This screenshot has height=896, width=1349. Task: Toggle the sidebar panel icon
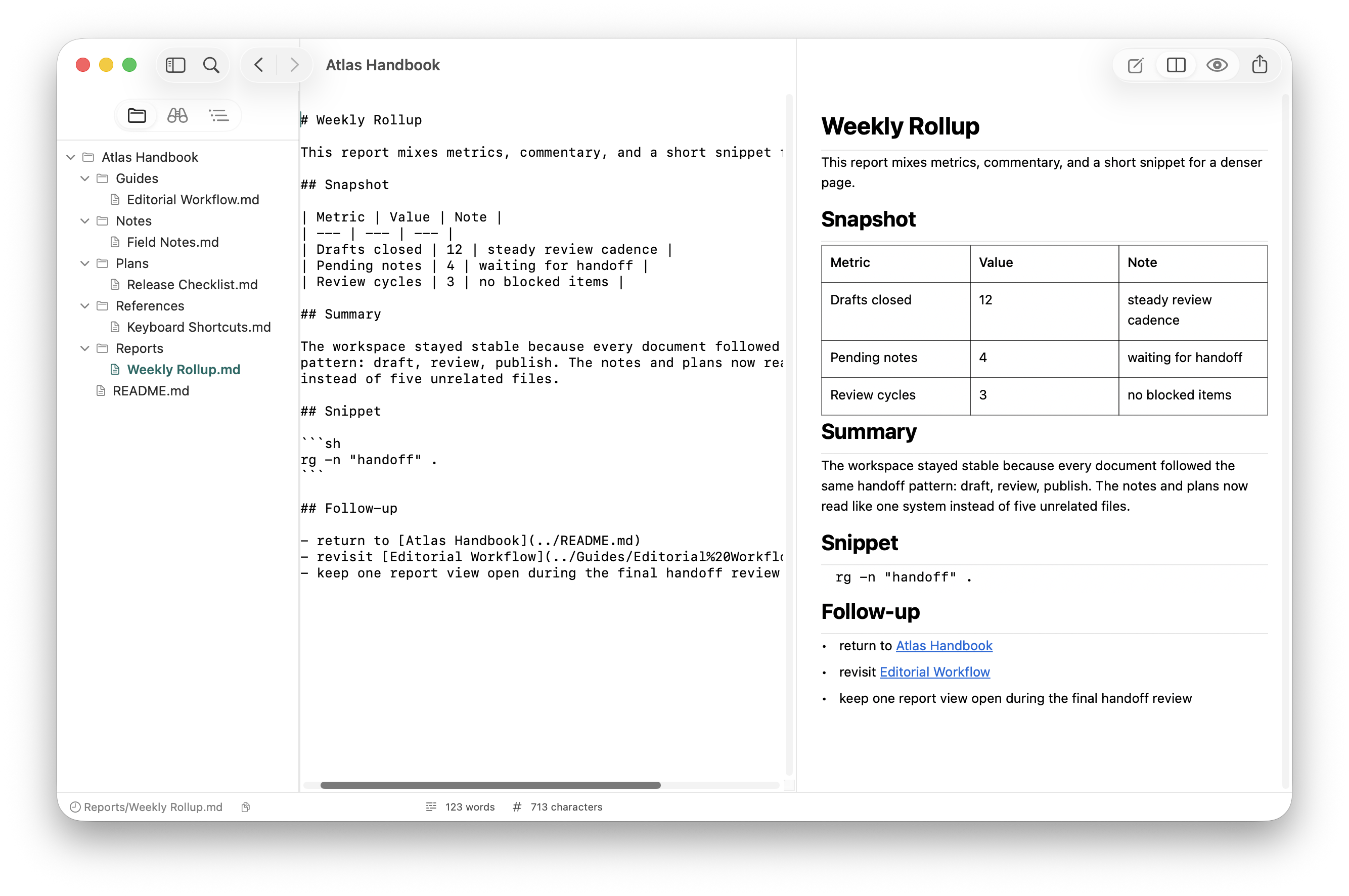coord(175,65)
